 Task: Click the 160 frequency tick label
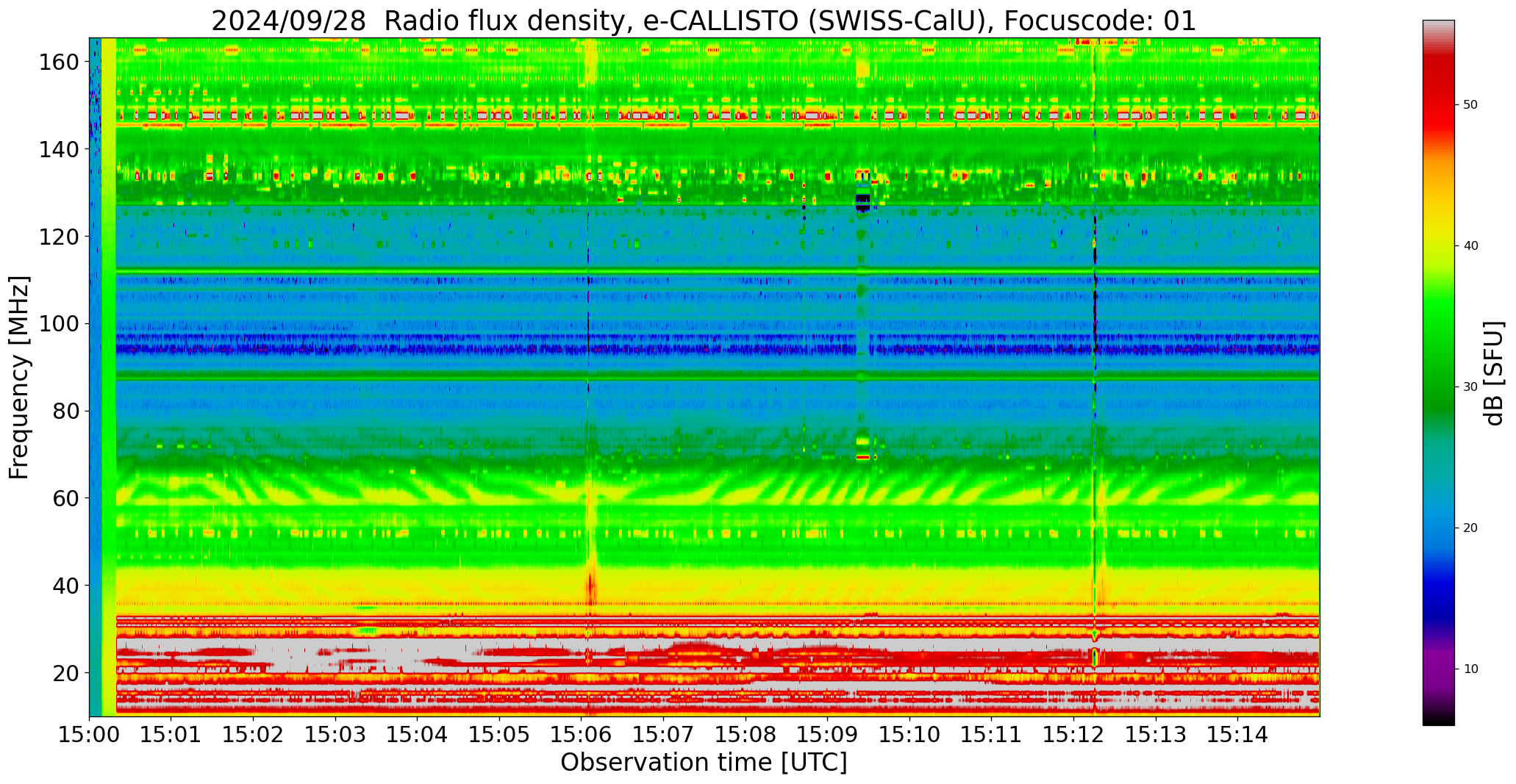(x=59, y=62)
